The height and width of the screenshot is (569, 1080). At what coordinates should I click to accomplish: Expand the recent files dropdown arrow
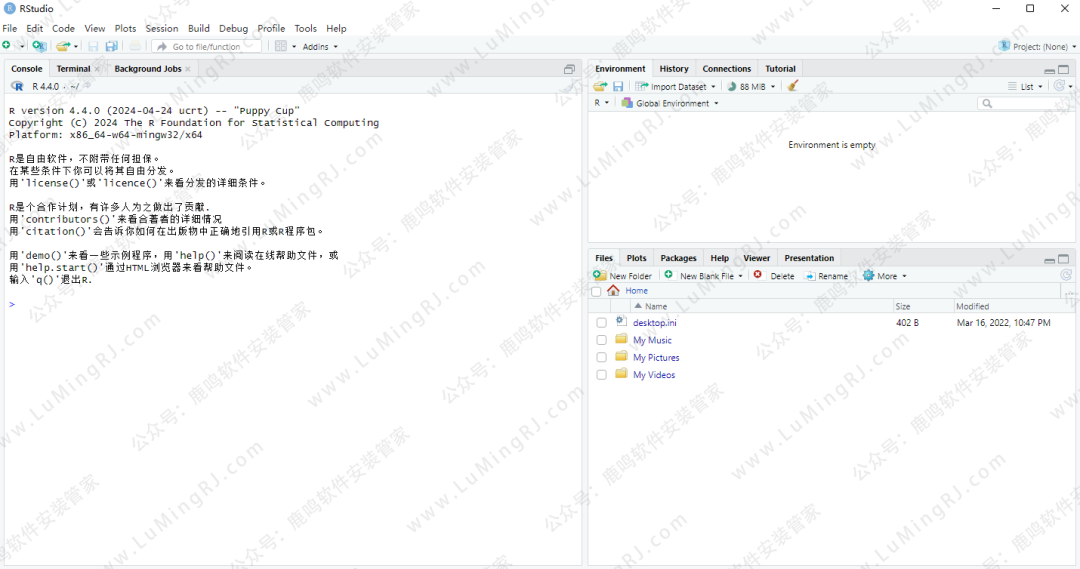[76, 46]
